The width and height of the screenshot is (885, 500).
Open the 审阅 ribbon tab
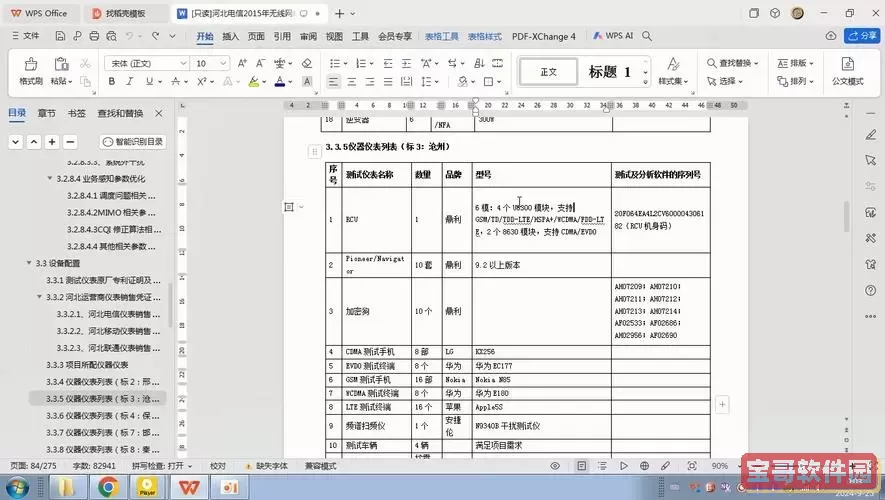click(x=308, y=36)
